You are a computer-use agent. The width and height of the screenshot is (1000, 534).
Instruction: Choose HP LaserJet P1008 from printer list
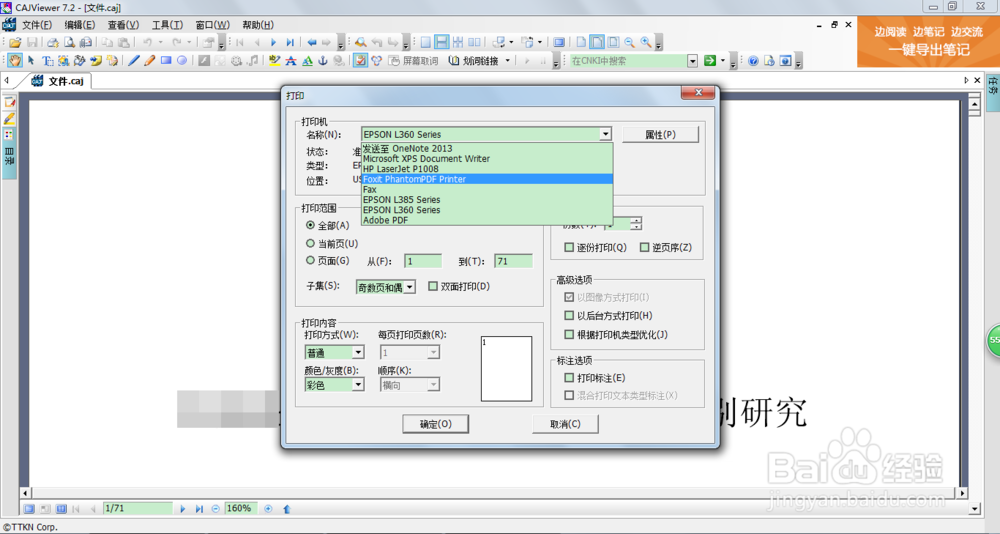point(487,169)
